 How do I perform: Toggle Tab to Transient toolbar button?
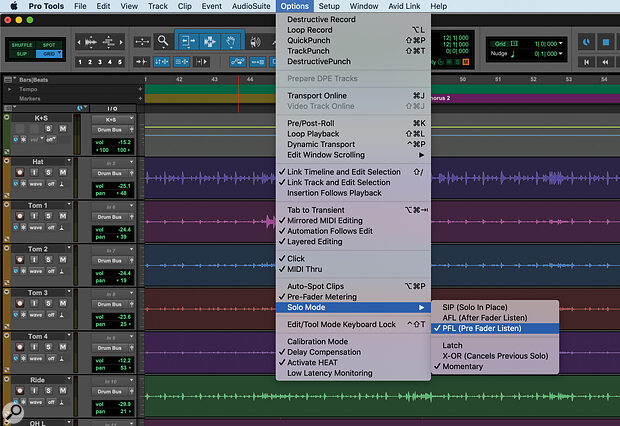coord(141,62)
